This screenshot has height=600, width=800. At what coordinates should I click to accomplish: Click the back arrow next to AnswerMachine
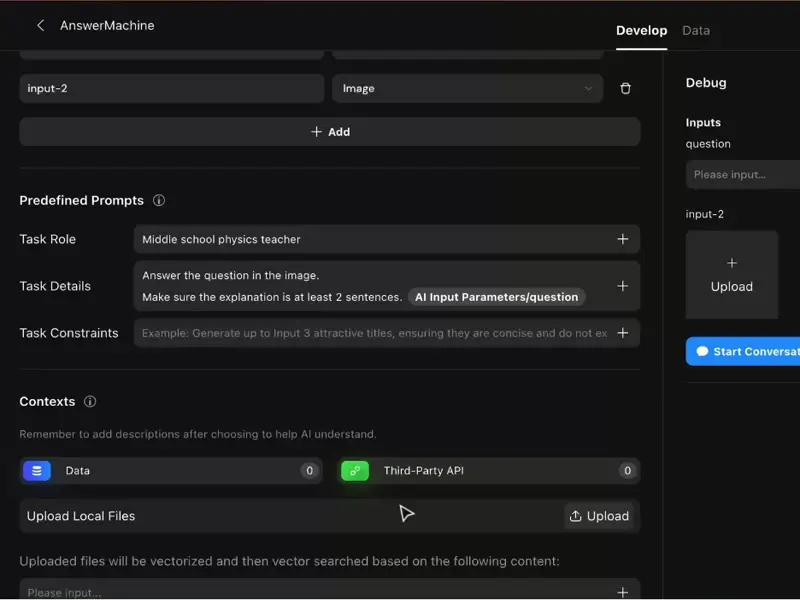(40, 25)
